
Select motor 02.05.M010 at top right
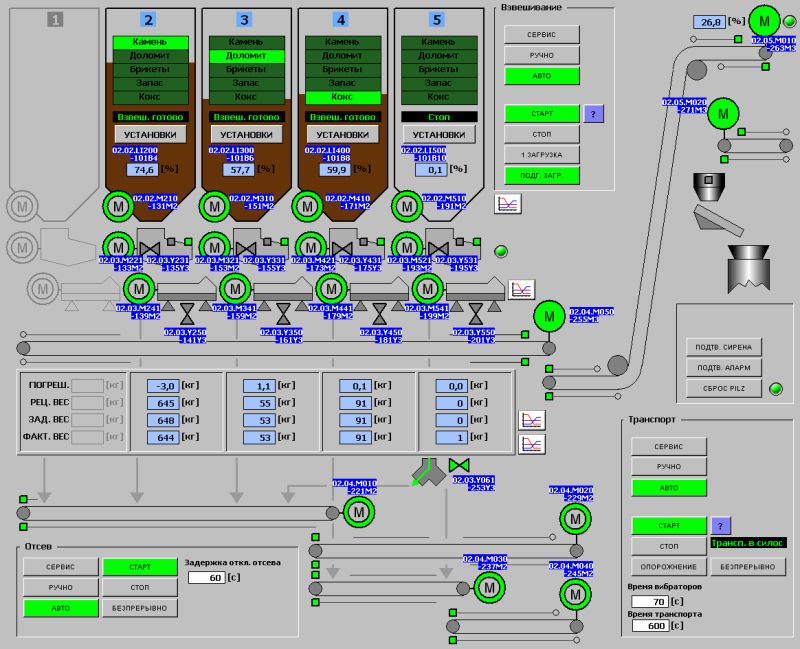[x=767, y=20]
